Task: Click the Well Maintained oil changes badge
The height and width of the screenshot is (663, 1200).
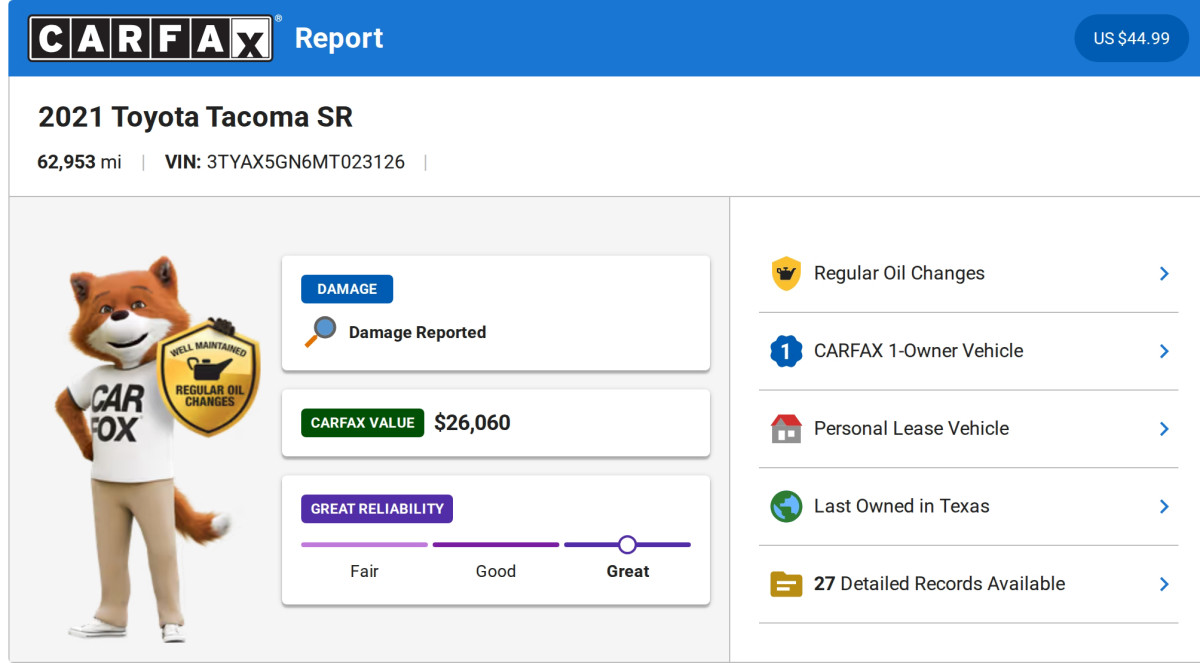Action: tap(209, 378)
